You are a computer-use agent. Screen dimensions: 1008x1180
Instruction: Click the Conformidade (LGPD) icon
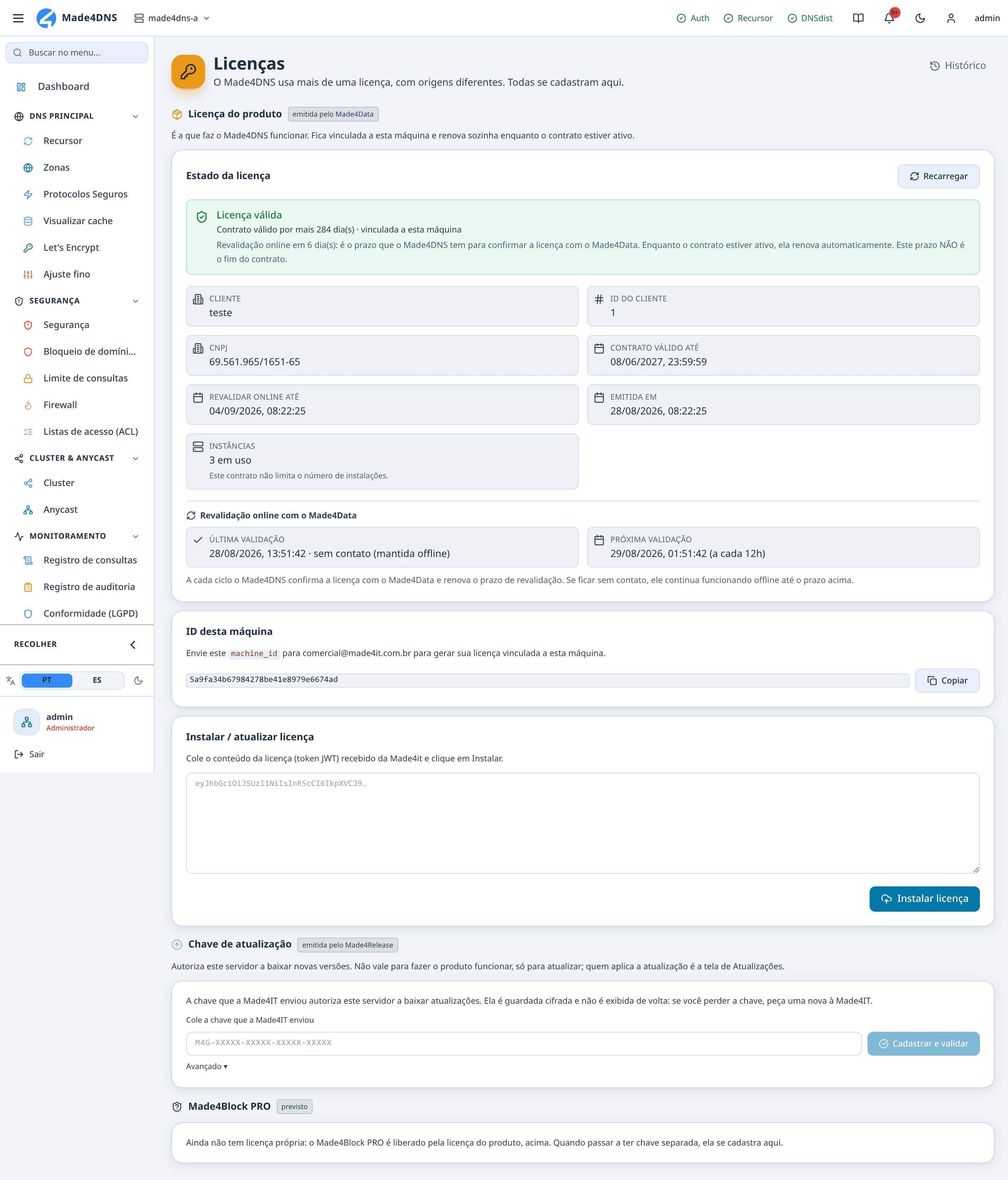click(28, 614)
